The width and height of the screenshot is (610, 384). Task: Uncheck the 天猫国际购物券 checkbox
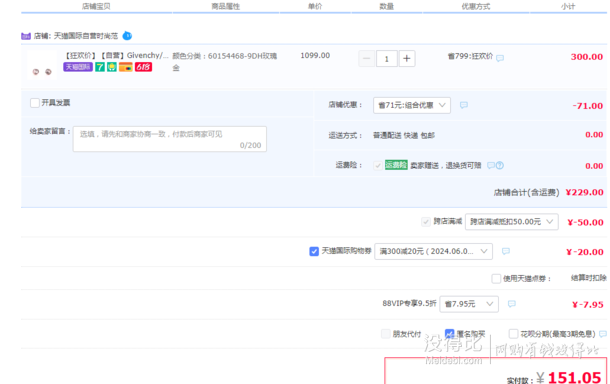314,251
